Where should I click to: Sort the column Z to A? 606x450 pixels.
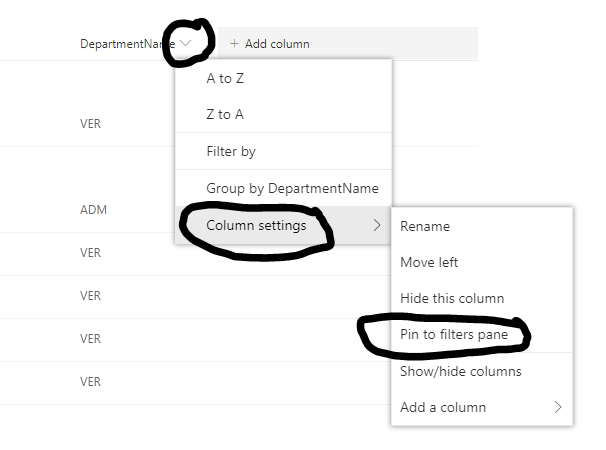click(225, 114)
